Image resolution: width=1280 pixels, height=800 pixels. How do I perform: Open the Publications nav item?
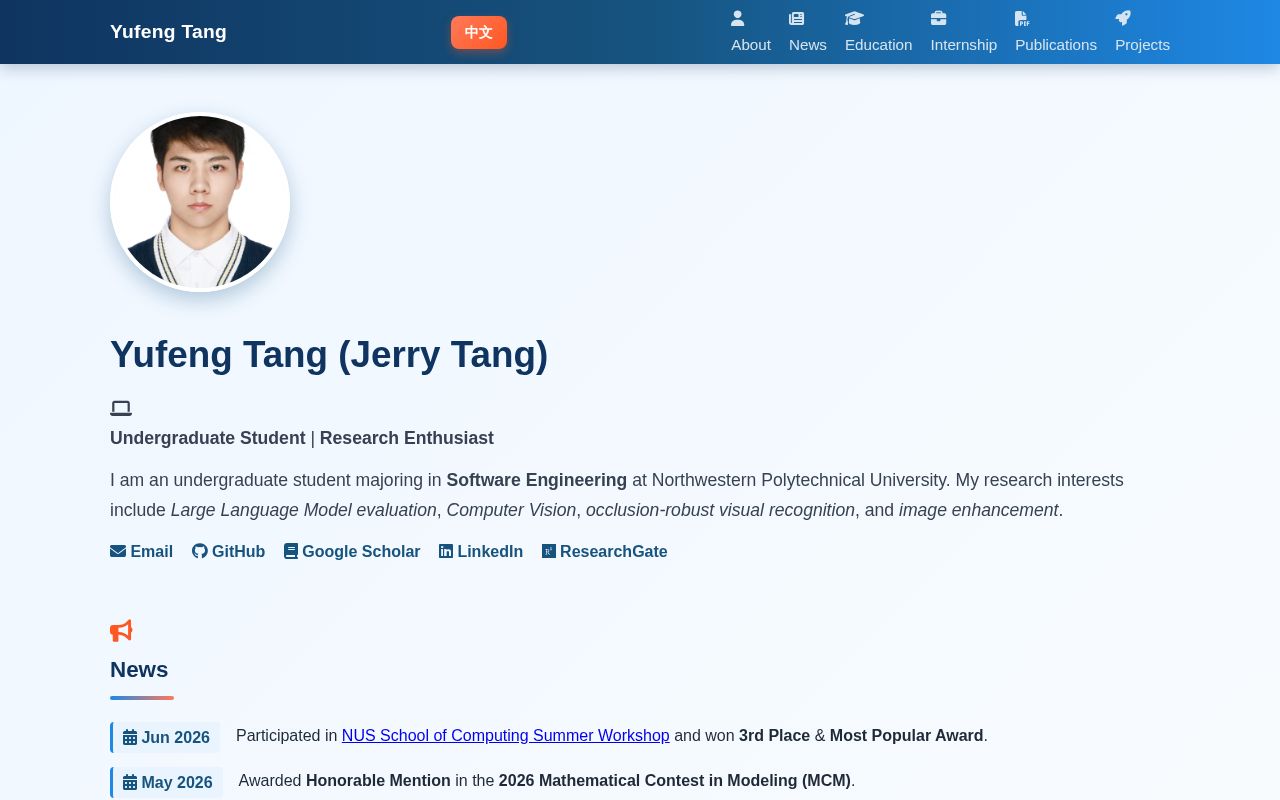point(1056,32)
